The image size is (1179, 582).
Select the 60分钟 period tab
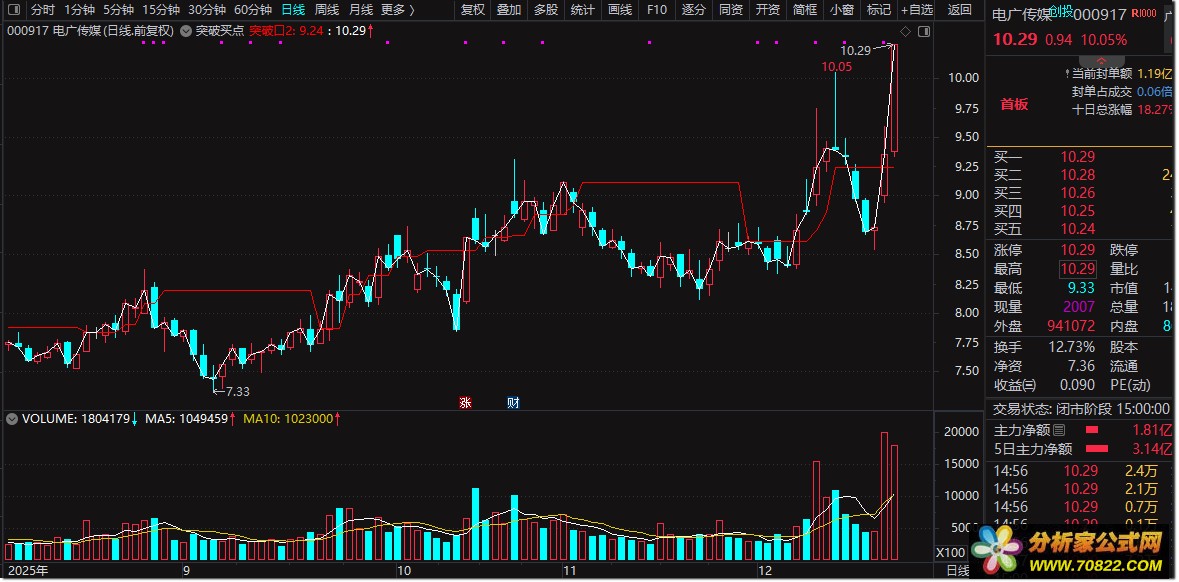253,10
